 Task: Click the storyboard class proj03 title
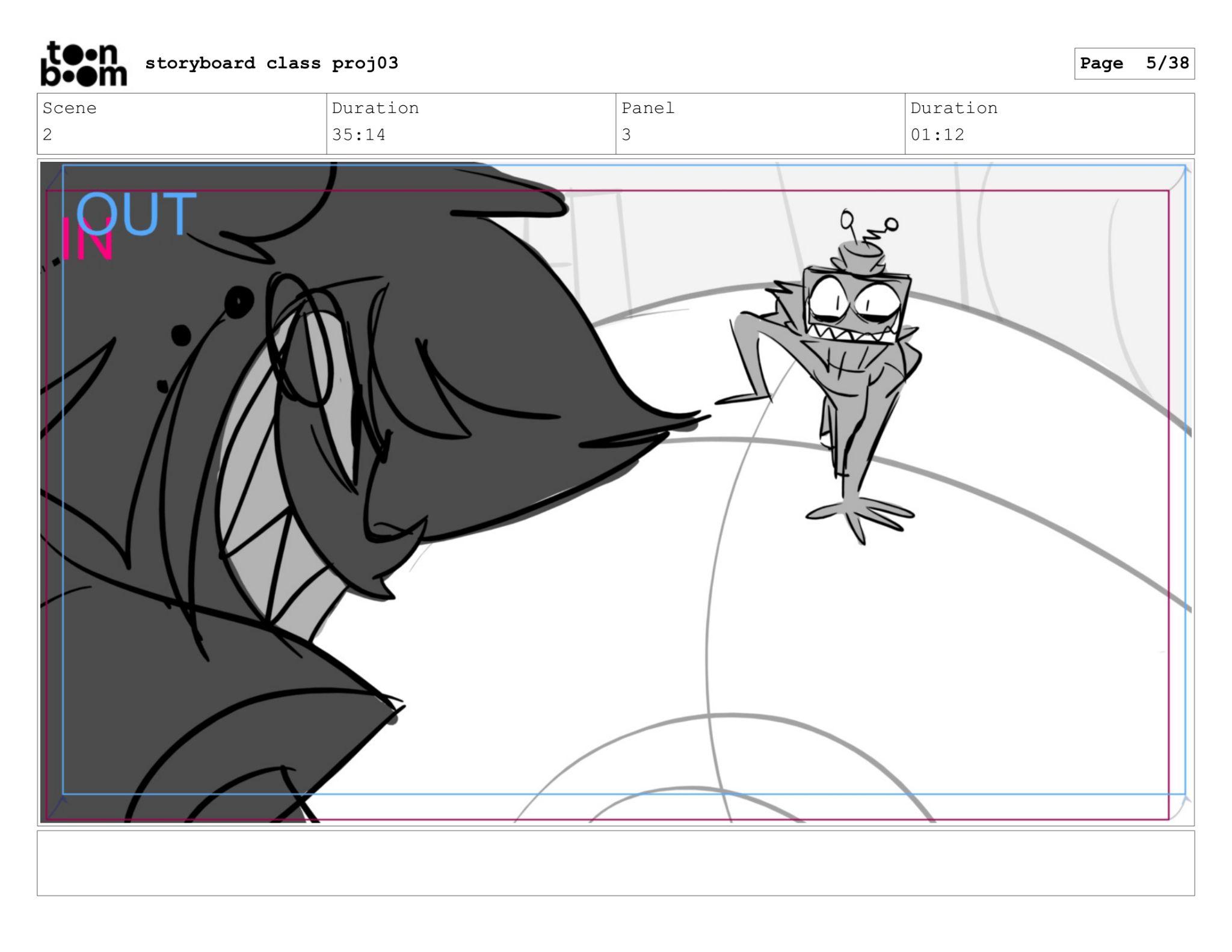[271, 63]
